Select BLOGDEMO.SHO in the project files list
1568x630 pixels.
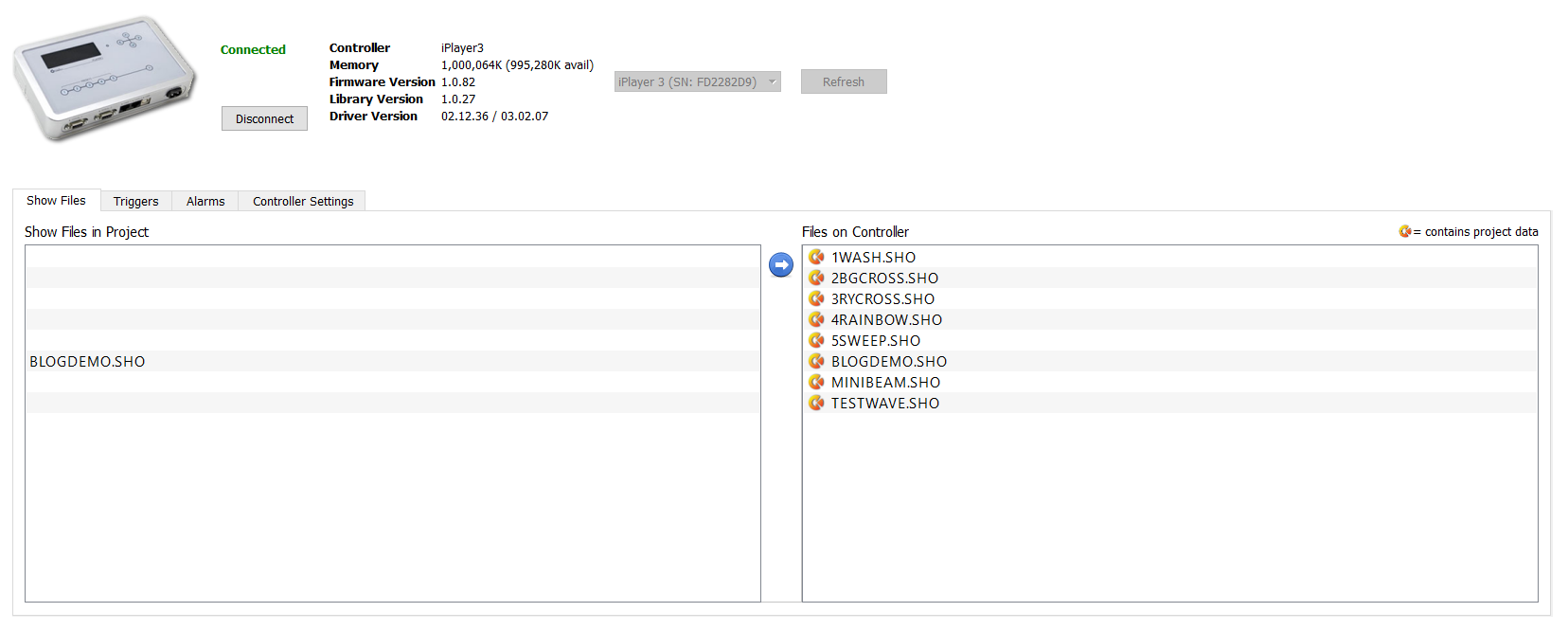87,362
